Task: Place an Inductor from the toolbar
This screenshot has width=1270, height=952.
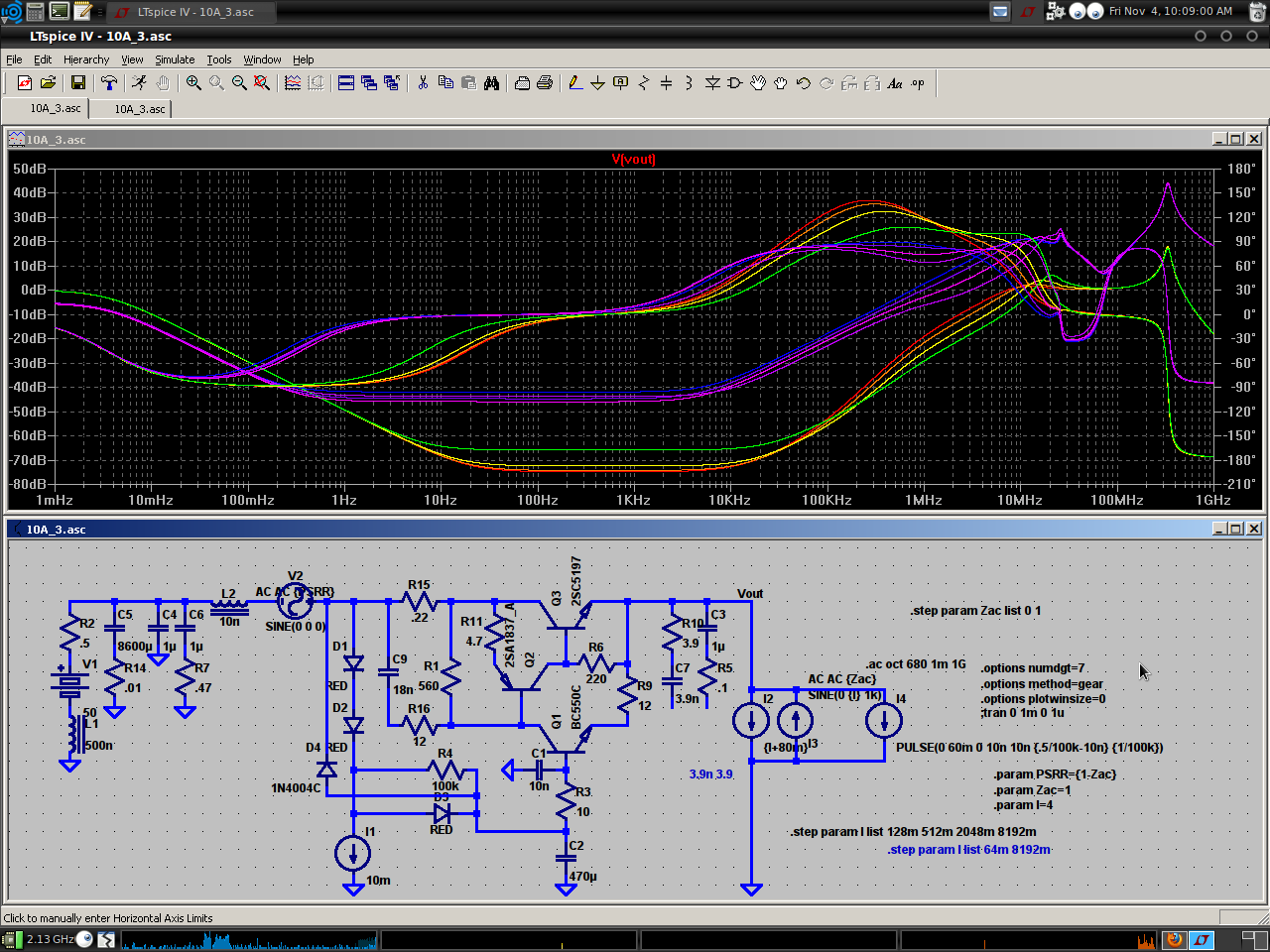Action: pyautogui.click(x=690, y=83)
